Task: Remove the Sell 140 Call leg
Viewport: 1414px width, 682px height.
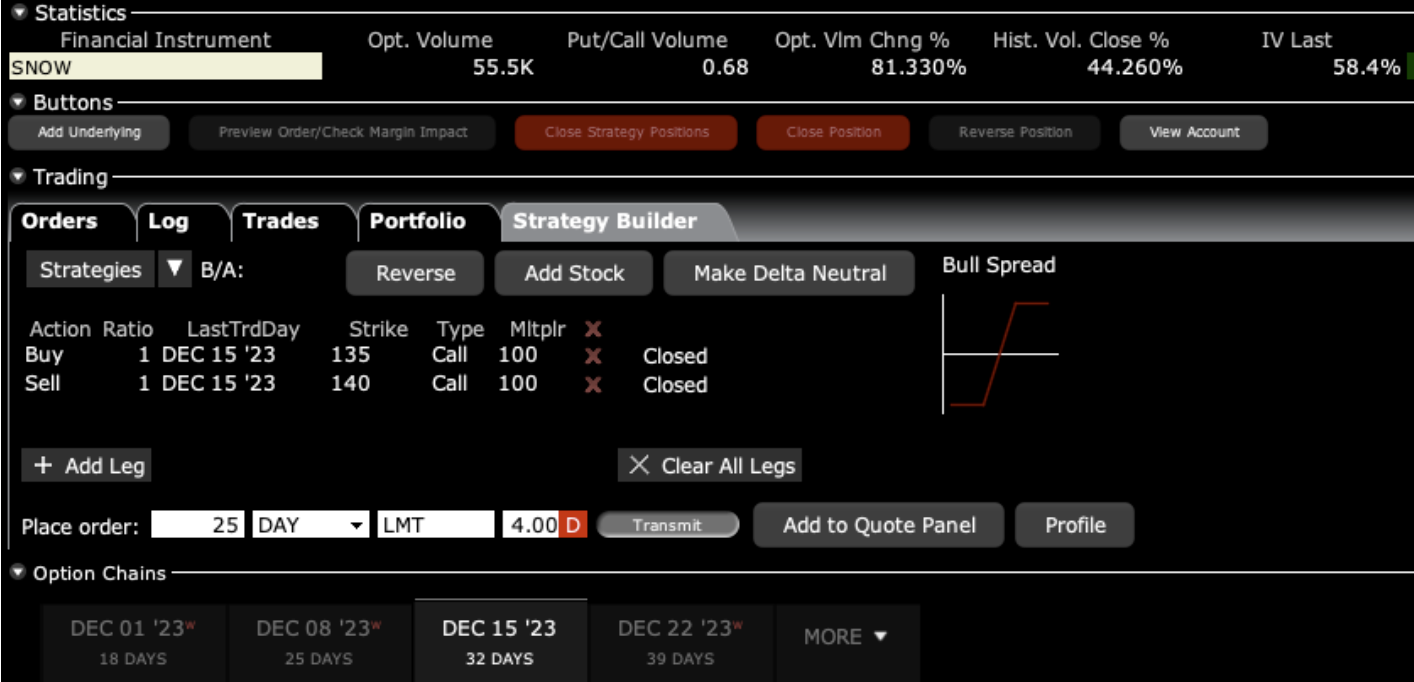Action: point(593,384)
